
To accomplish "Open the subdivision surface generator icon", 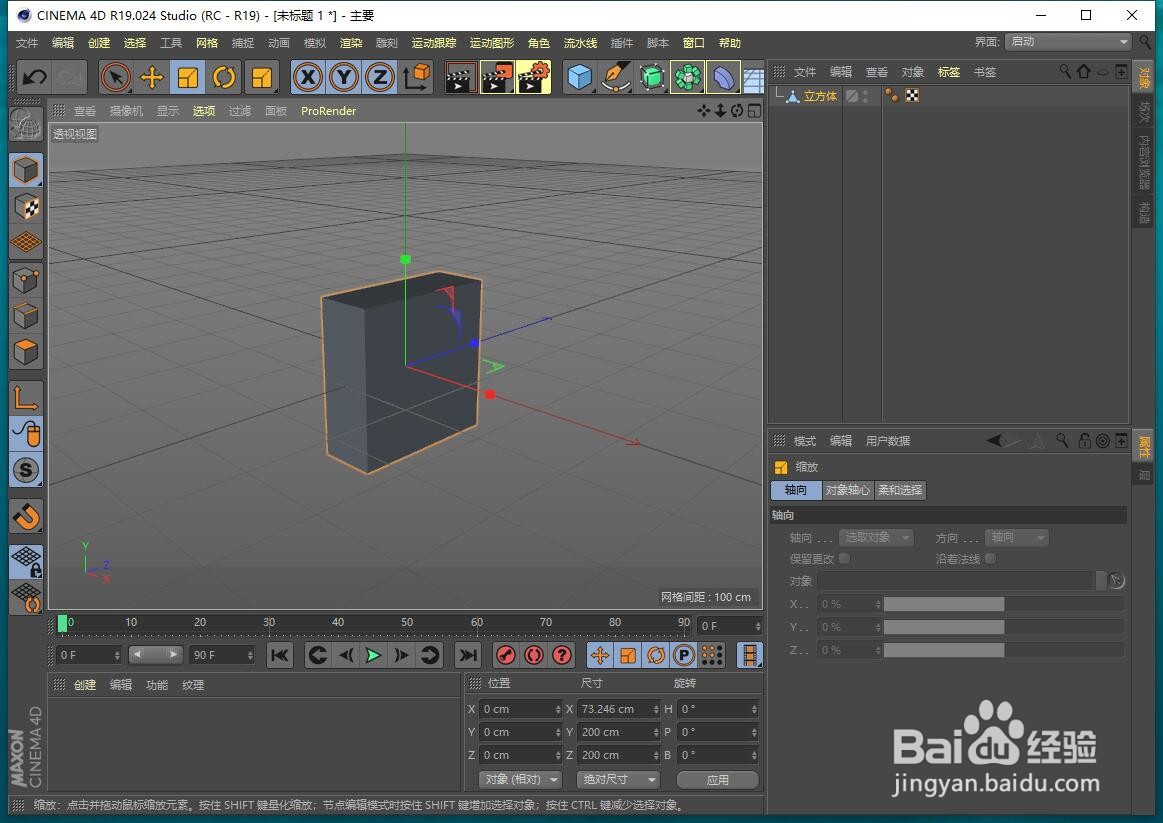I will pyautogui.click(x=651, y=77).
